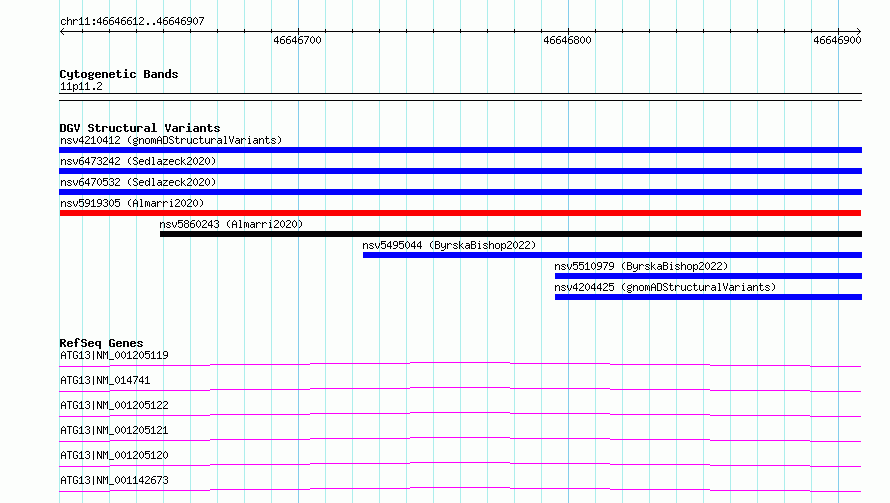This screenshot has height=503, width=890.
Task: Open transcript ATG13|NM_001142673
Action: click(x=114, y=480)
